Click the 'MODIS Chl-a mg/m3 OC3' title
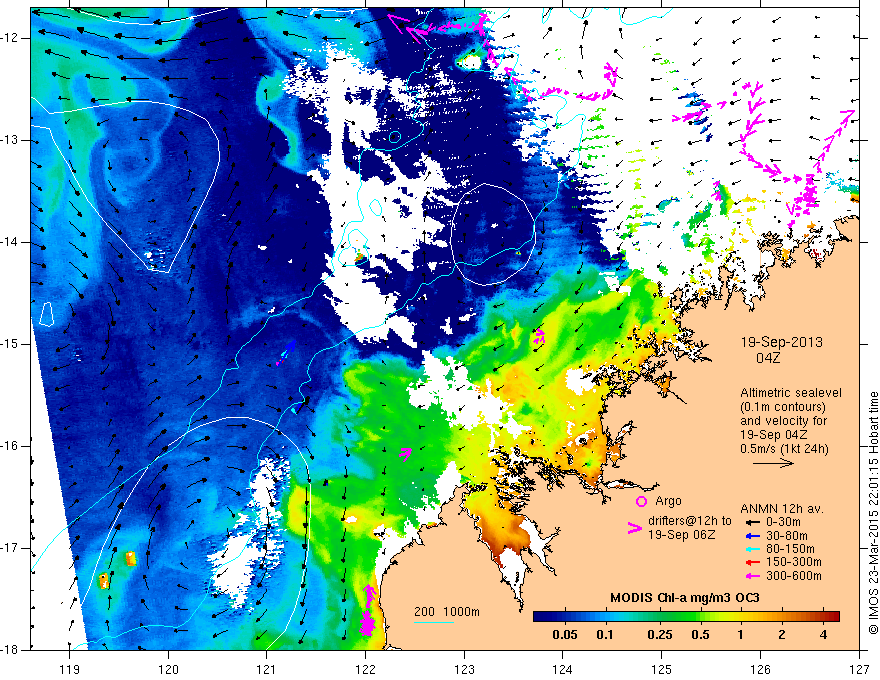Screen dimensions: 880x680 pos(685,598)
